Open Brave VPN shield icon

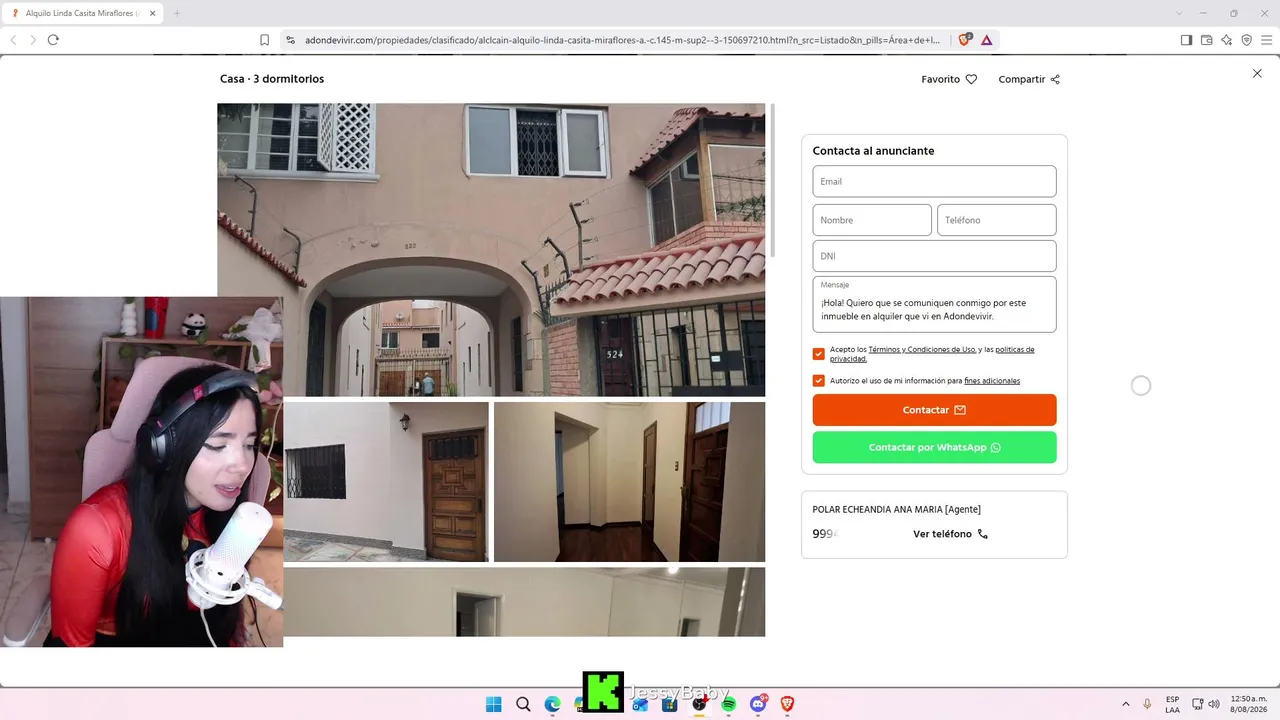(x=1246, y=40)
